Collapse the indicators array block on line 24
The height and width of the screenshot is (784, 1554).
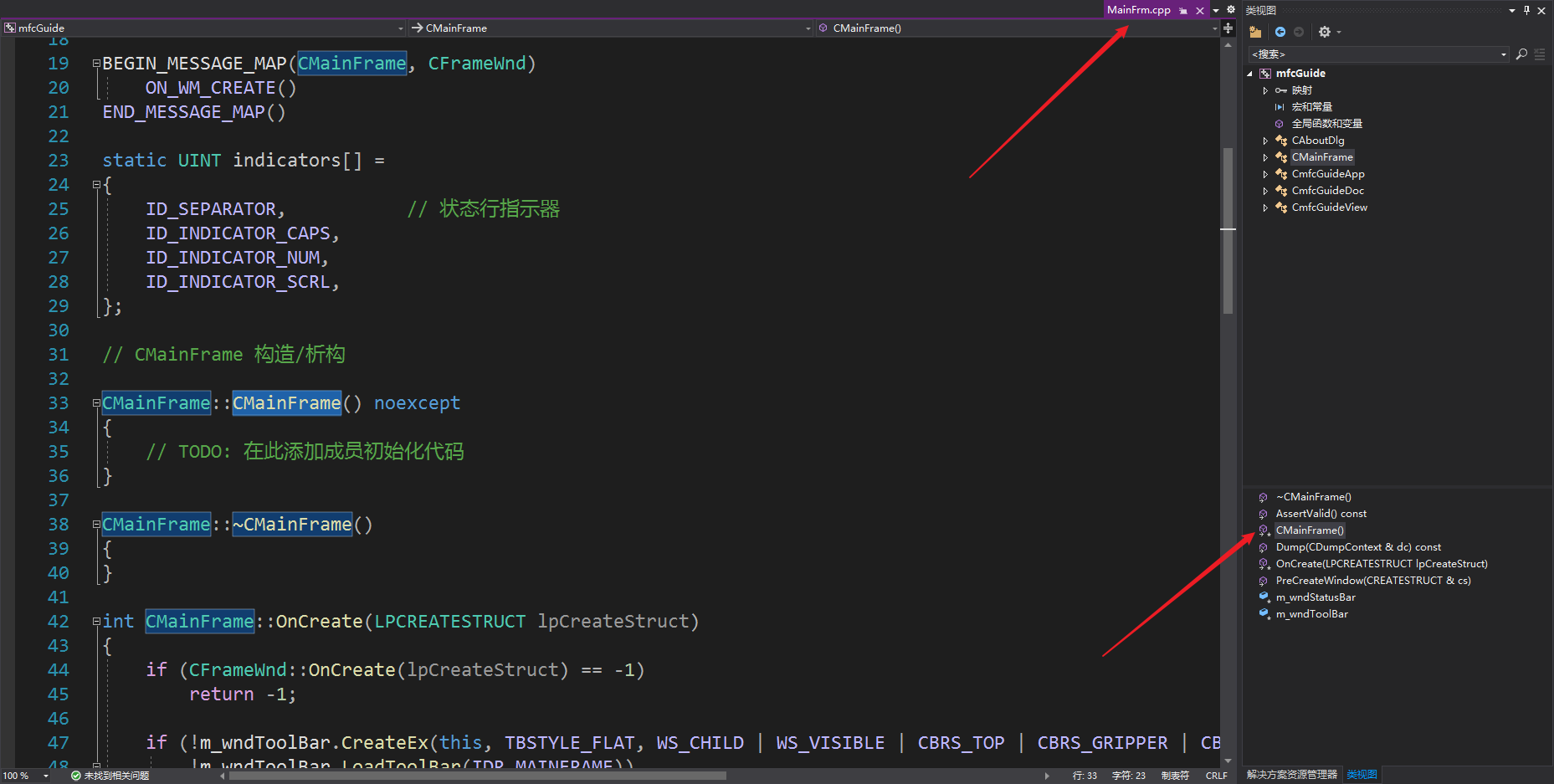coord(96,185)
